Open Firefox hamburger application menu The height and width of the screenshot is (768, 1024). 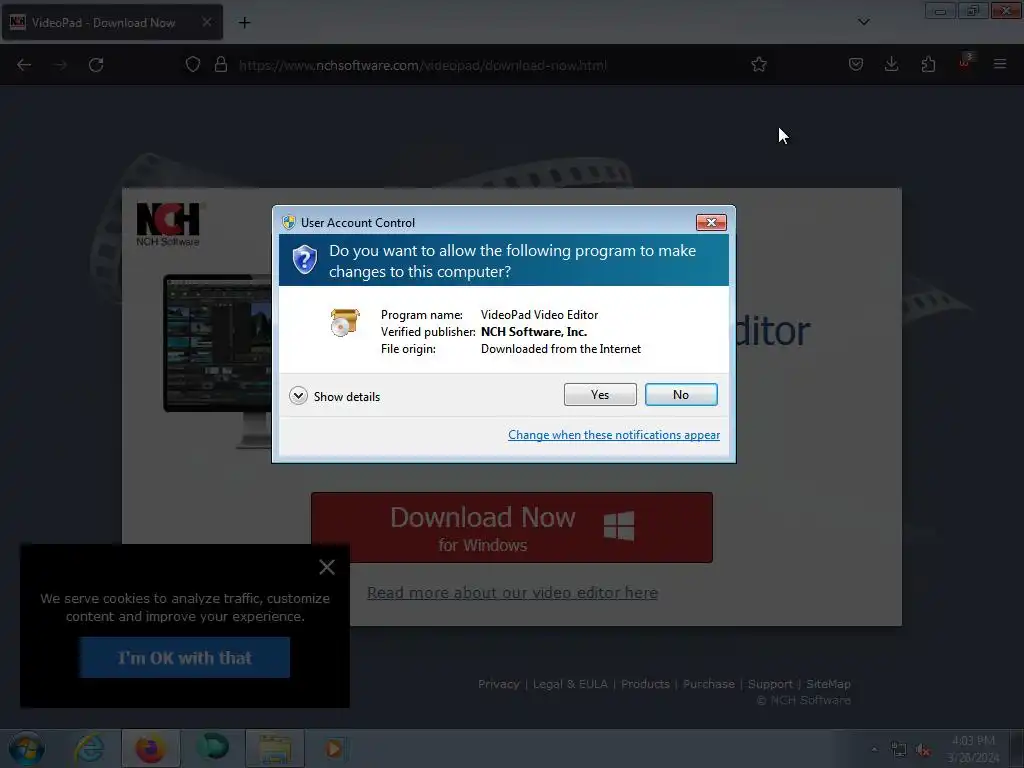pos(1000,64)
